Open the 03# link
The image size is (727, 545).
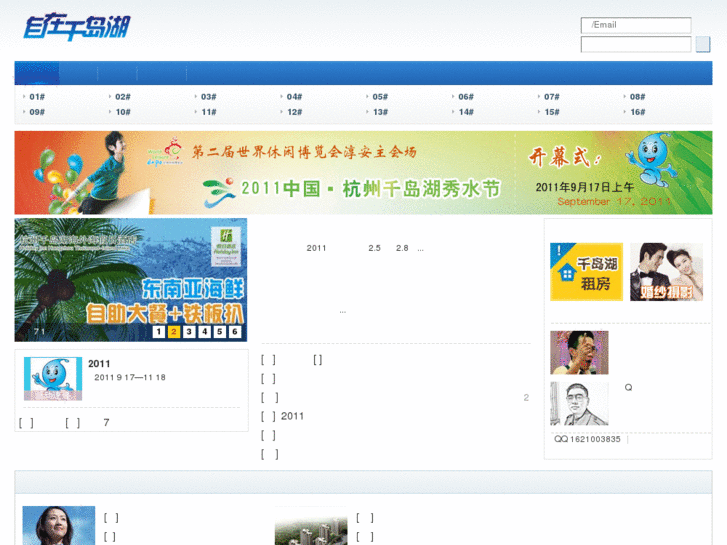point(209,96)
